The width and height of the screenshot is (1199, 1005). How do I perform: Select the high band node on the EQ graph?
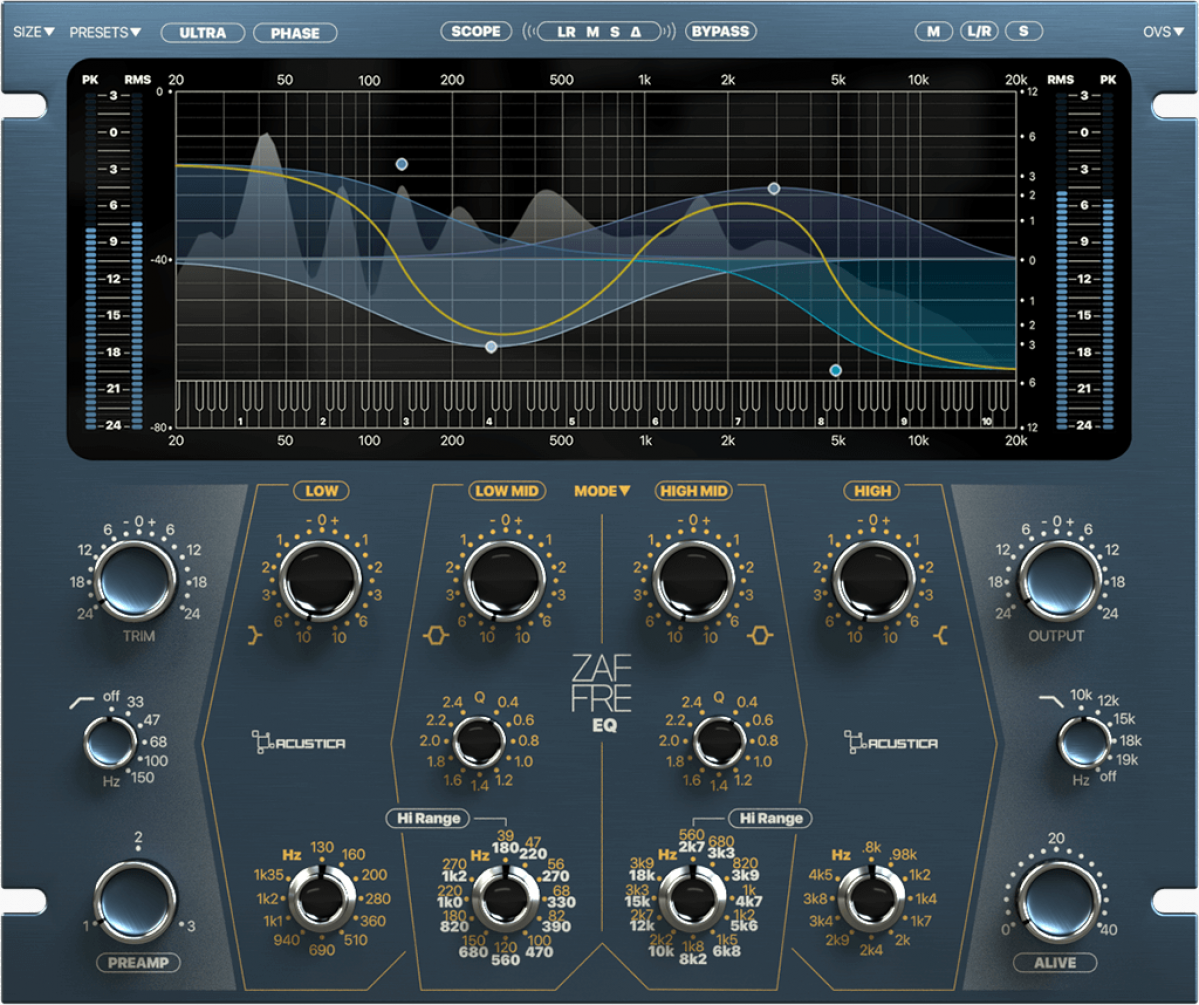point(836,370)
